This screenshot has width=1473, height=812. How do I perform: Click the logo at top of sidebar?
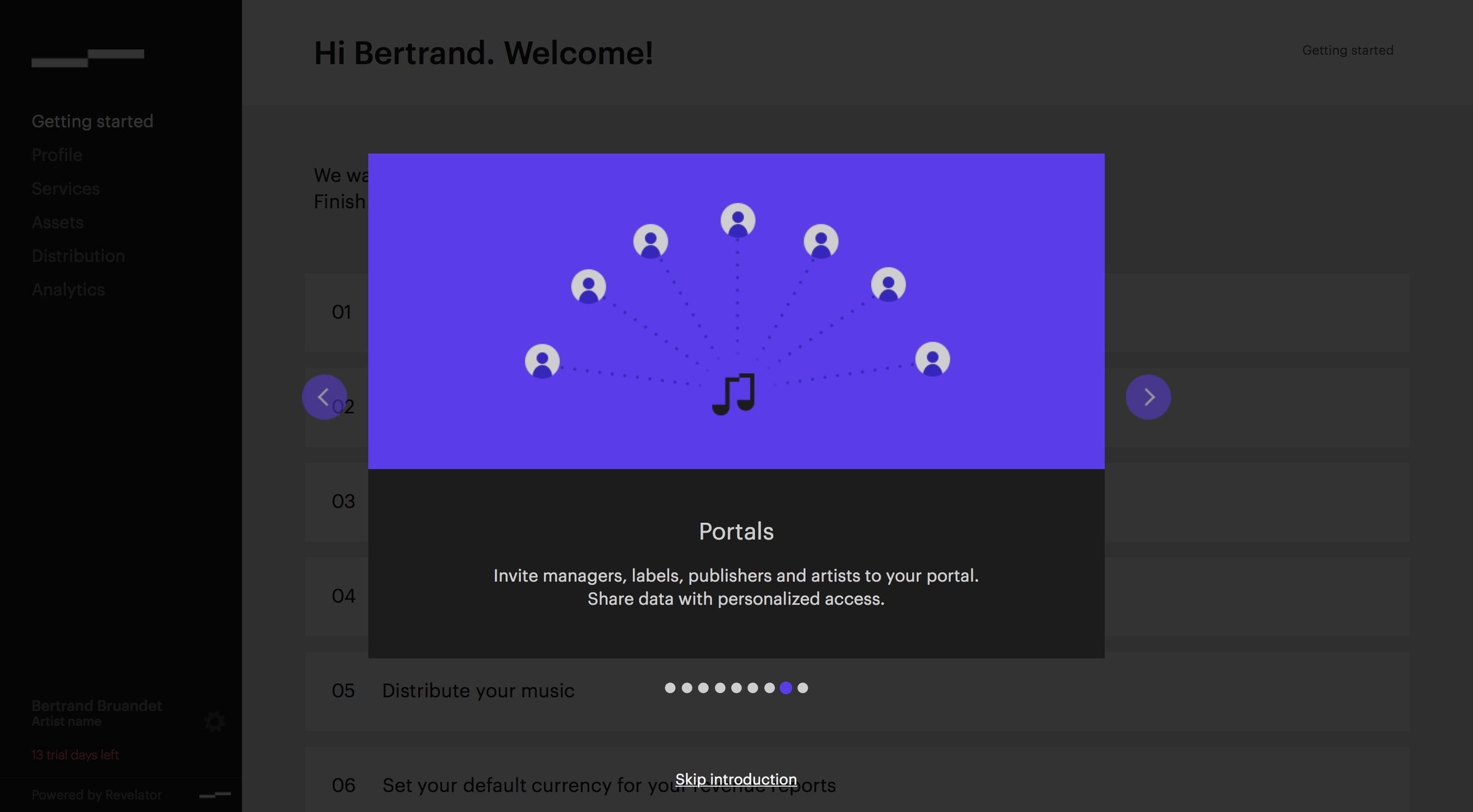(x=88, y=58)
